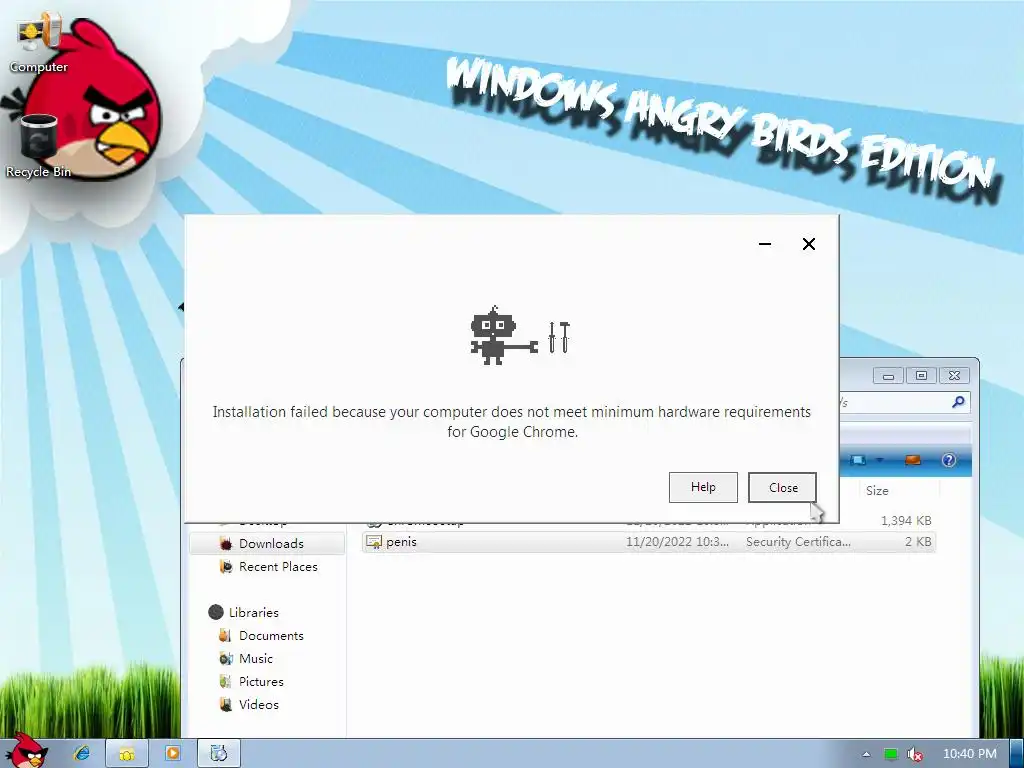Open the Recycle Bin desktop icon
This screenshot has height=768, width=1024.
point(39,146)
